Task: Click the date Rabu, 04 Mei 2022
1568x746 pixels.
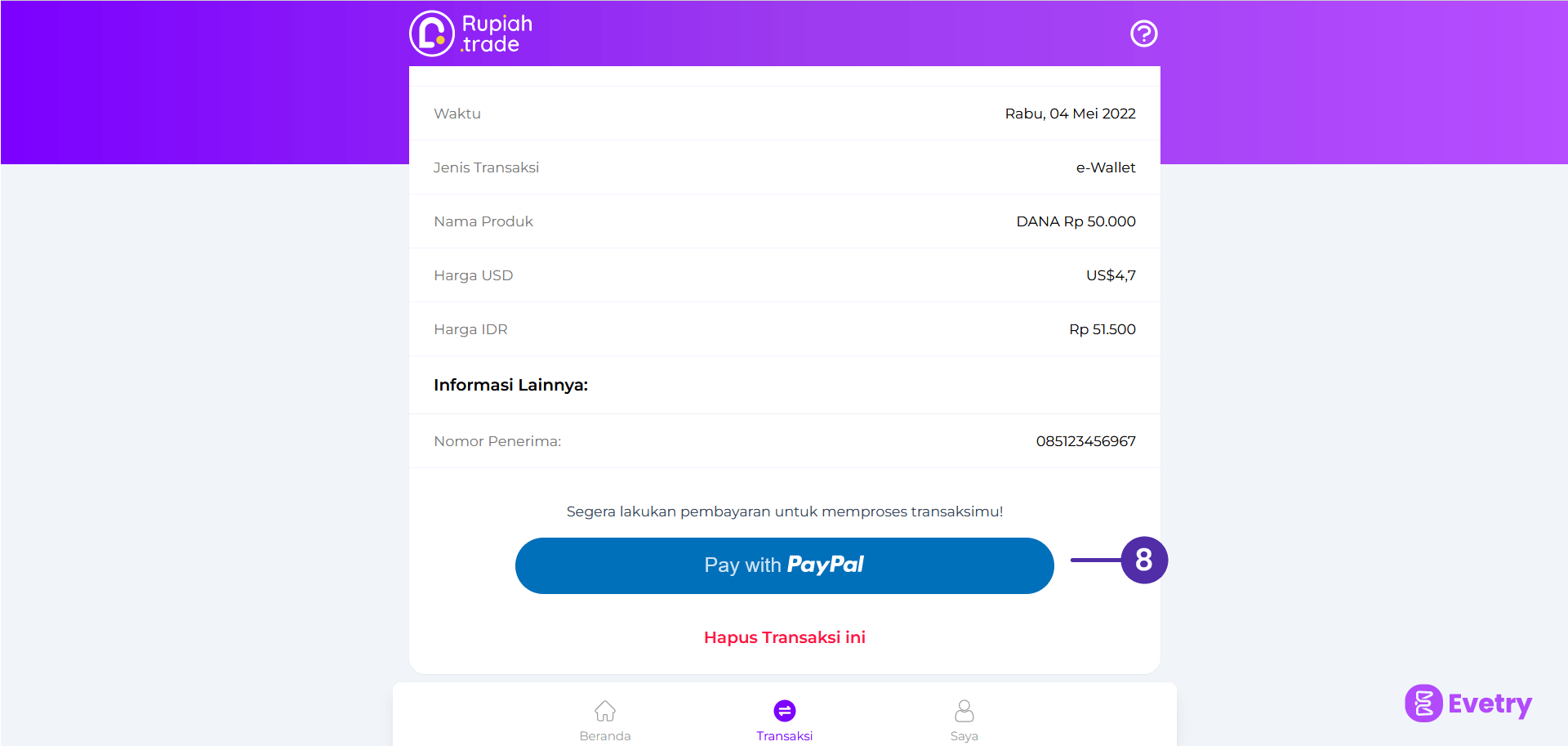Action: (x=1070, y=114)
